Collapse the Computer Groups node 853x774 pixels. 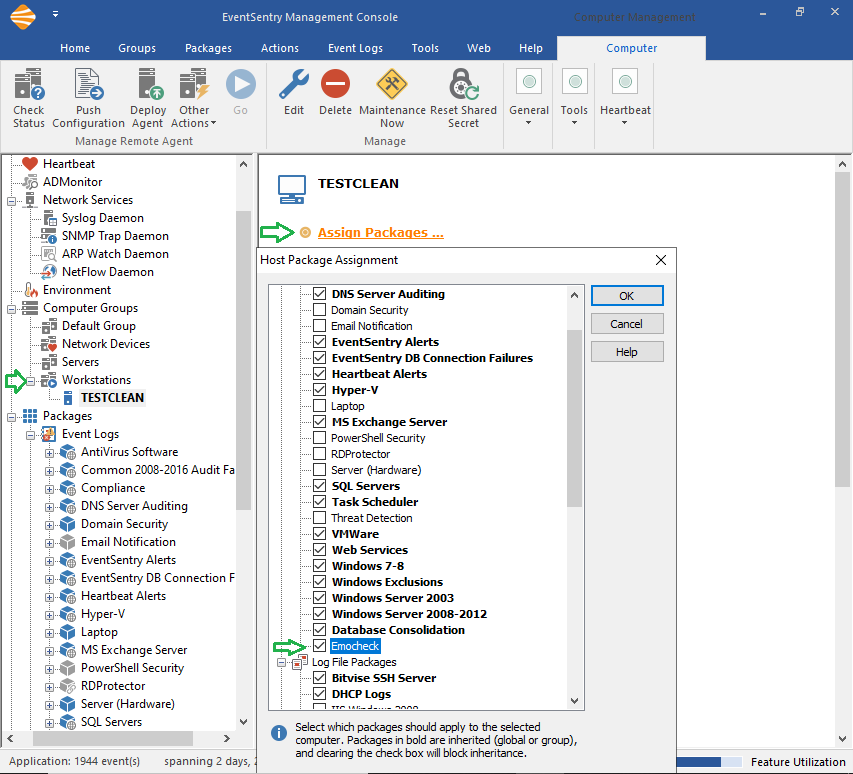(11, 309)
